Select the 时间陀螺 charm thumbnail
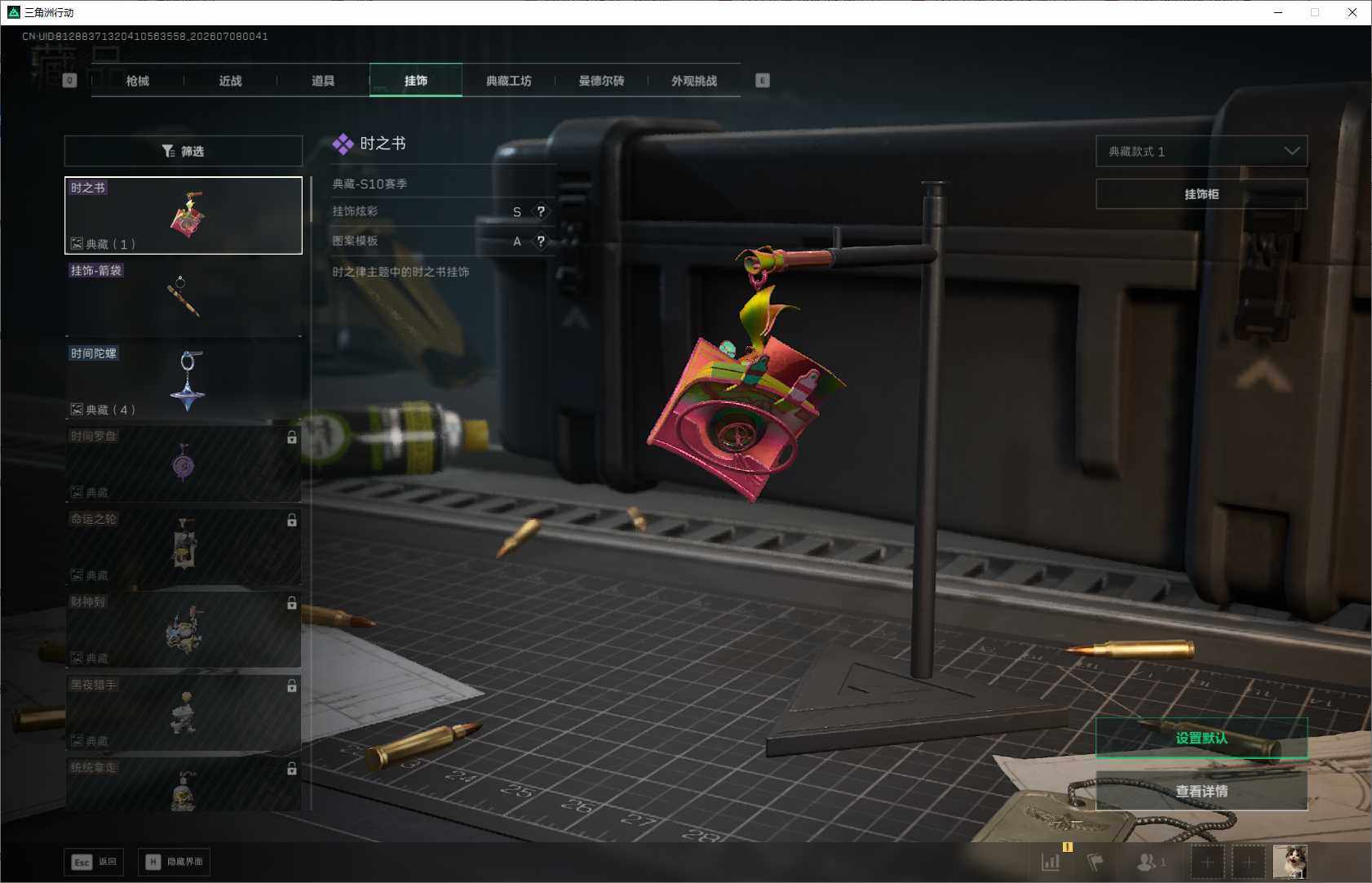The height and width of the screenshot is (883, 1372). pyautogui.click(x=184, y=381)
